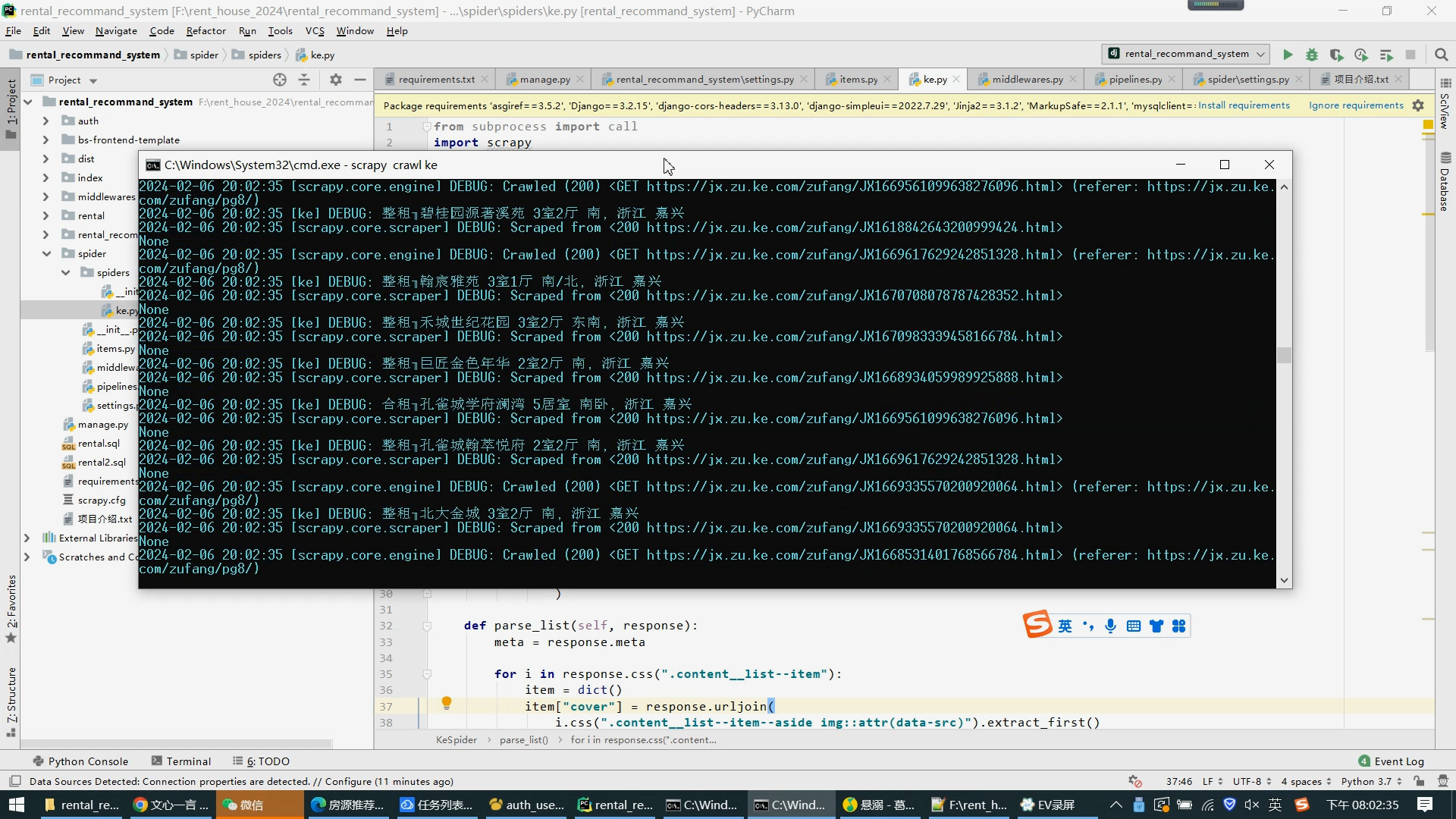
Task: Open Sogou input method logo
Action: 1037,625
